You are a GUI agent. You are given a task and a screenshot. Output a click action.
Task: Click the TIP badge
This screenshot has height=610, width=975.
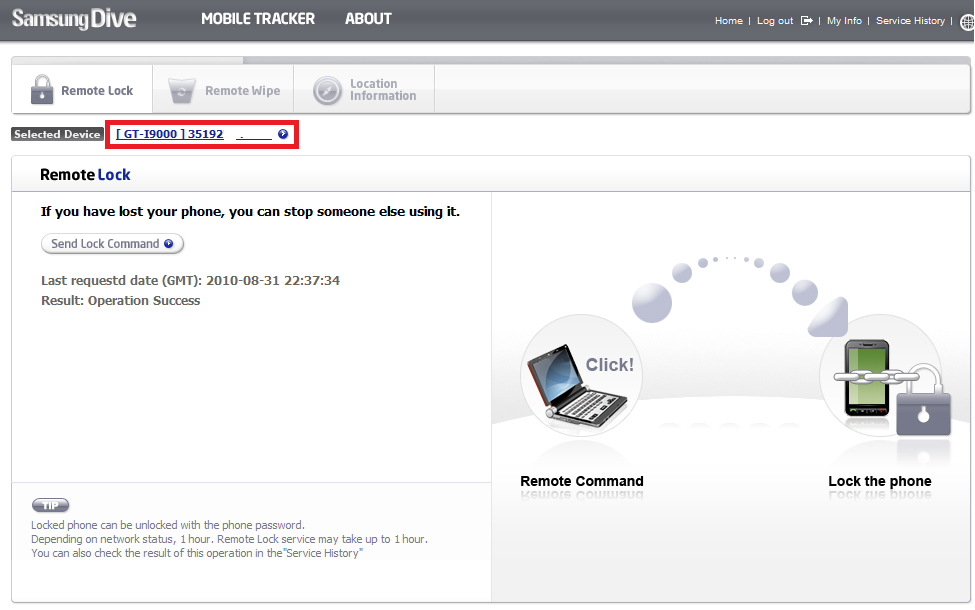(50, 505)
